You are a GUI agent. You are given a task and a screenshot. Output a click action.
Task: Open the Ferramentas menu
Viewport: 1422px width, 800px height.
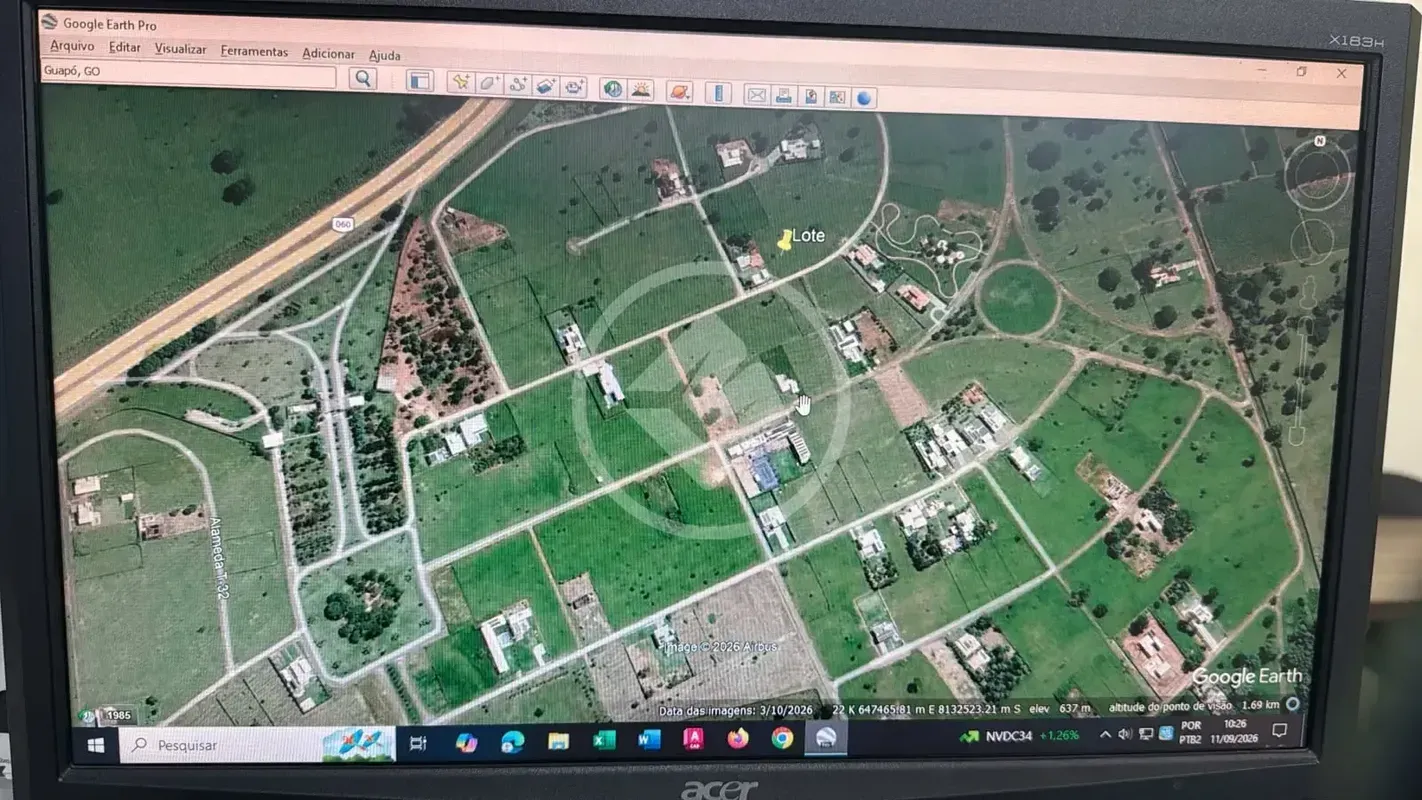[x=254, y=51]
